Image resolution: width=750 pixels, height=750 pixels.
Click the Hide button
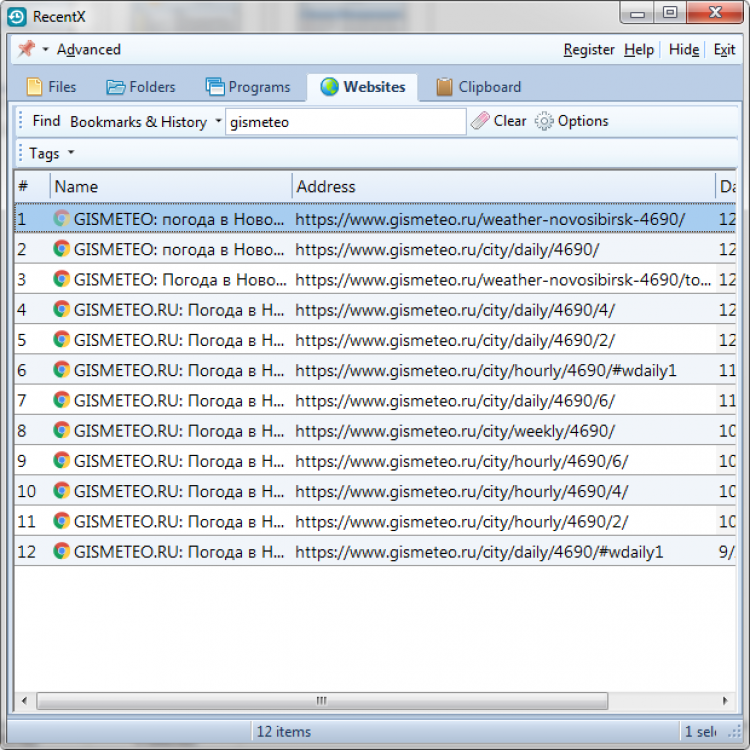tap(684, 49)
